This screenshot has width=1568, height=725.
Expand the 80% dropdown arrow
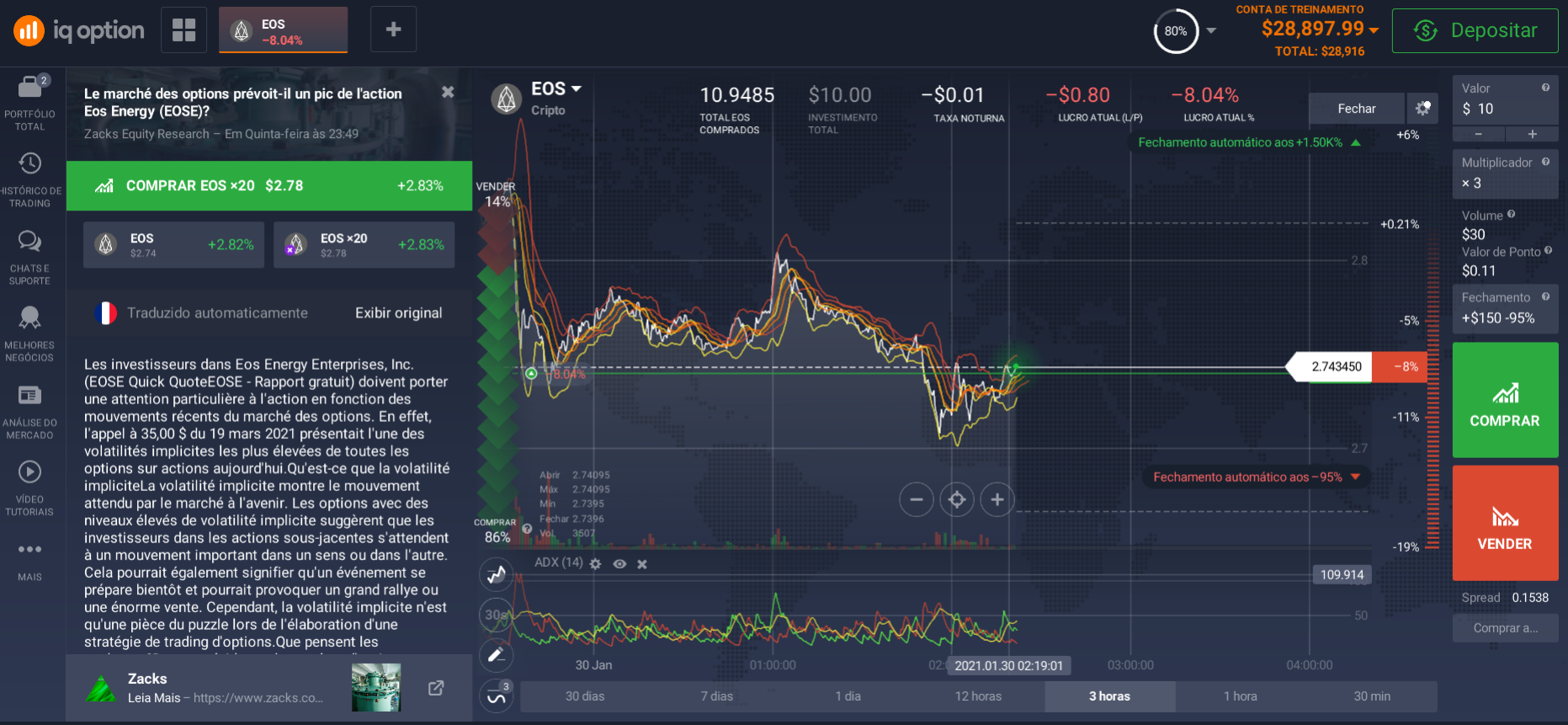click(1211, 30)
